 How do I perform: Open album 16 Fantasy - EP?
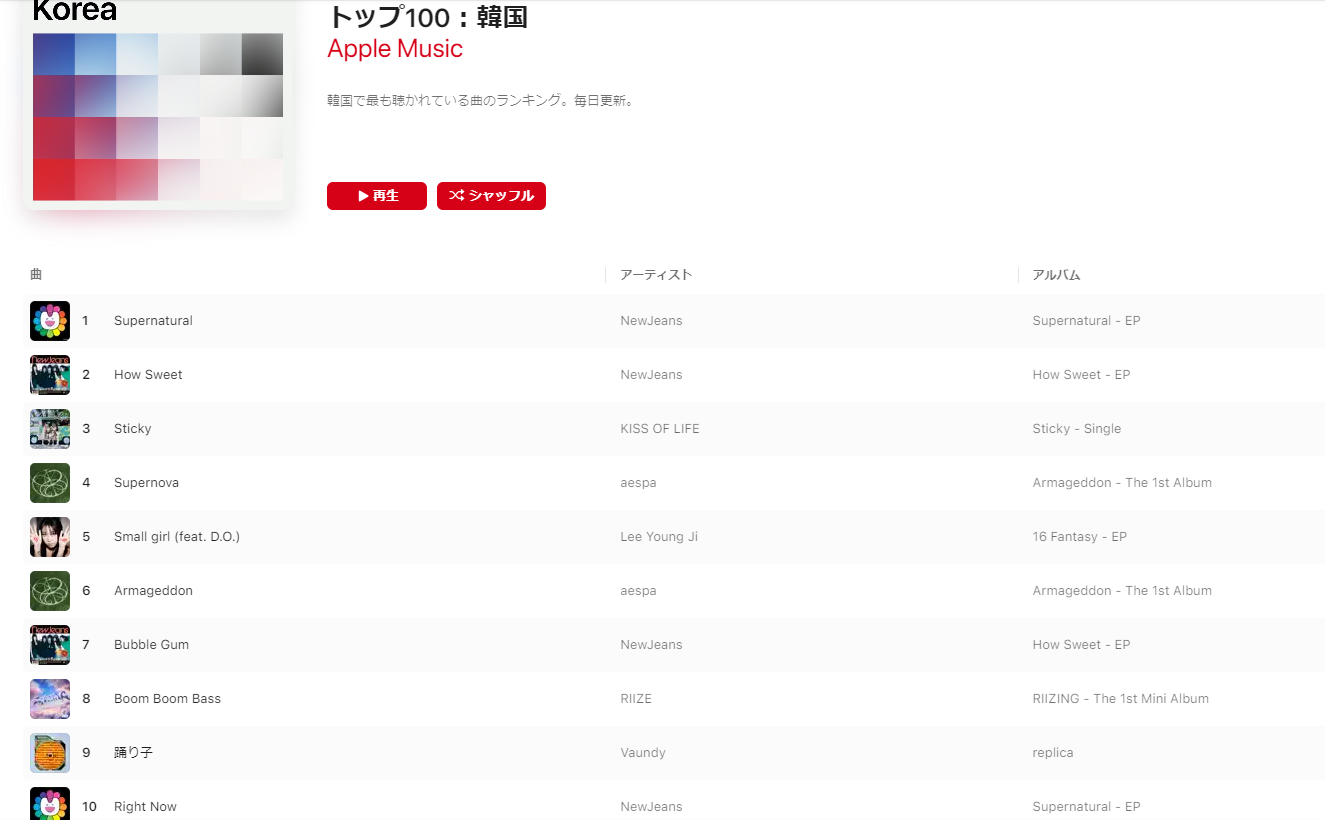click(x=1079, y=537)
